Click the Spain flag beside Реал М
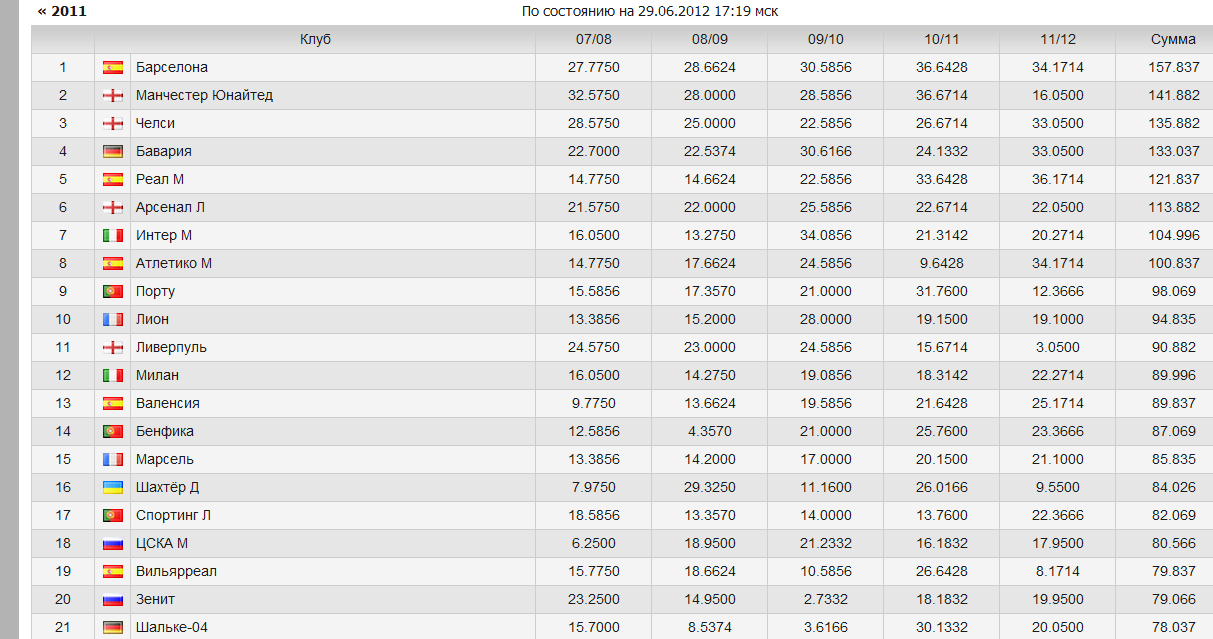 coord(113,180)
